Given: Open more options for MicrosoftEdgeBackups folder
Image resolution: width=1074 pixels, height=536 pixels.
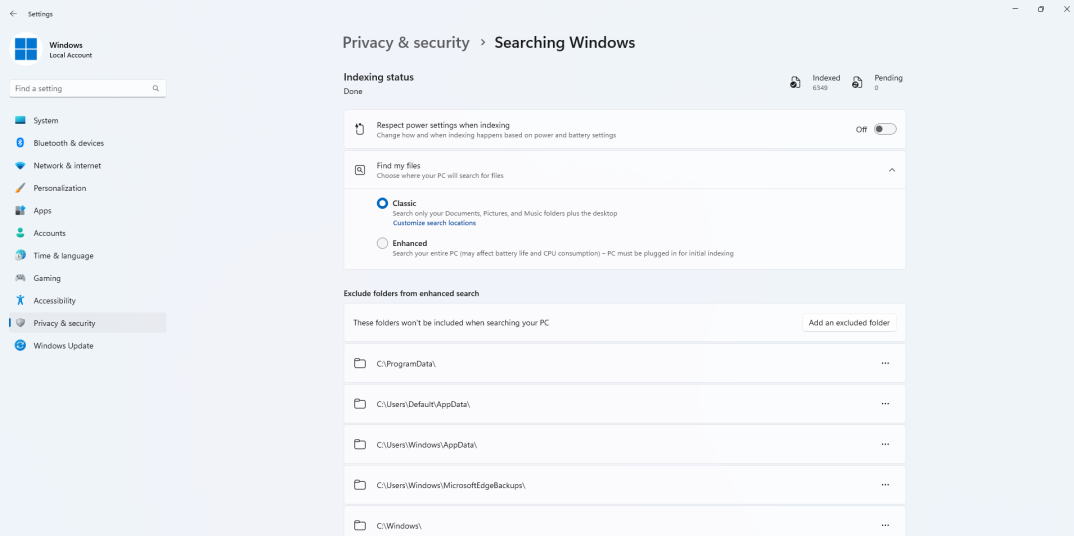Looking at the screenshot, I should click(x=885, y=485).
